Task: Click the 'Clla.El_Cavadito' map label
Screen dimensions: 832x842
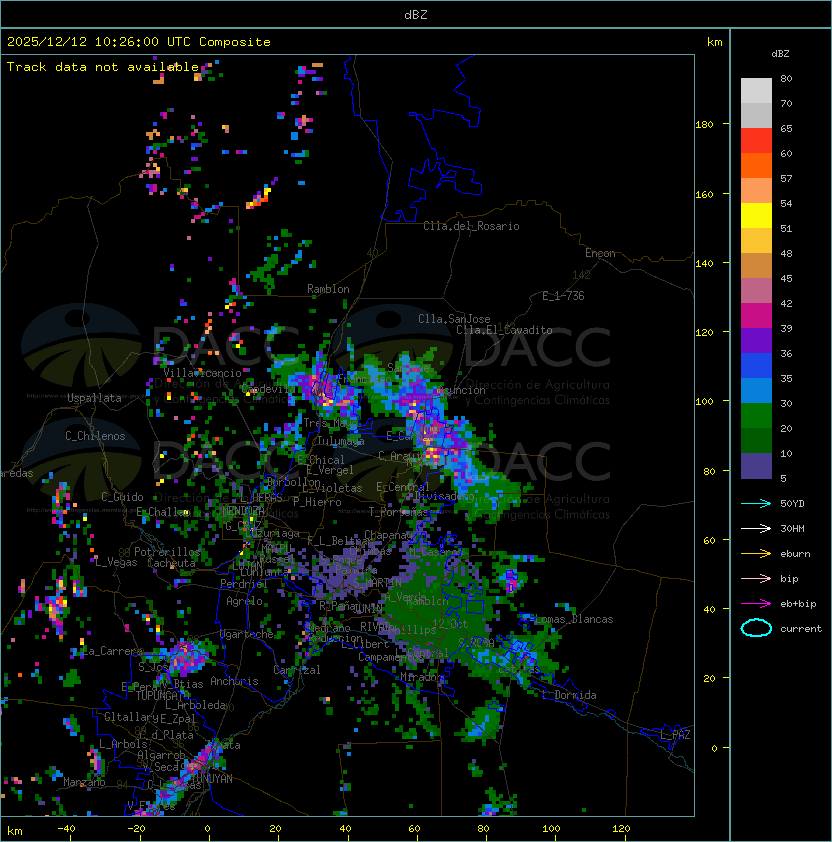Action: pos(504,330)
